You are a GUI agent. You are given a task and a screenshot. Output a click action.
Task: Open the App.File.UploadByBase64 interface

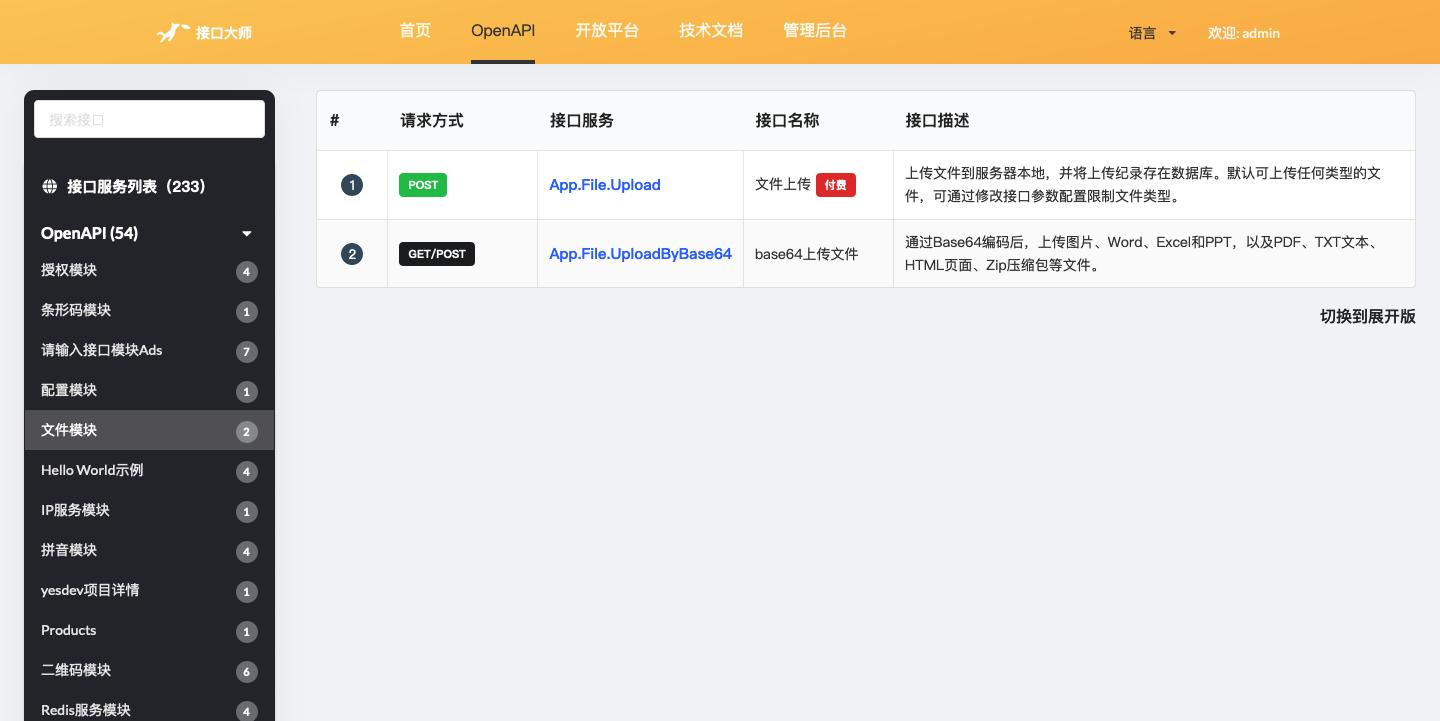640,254
